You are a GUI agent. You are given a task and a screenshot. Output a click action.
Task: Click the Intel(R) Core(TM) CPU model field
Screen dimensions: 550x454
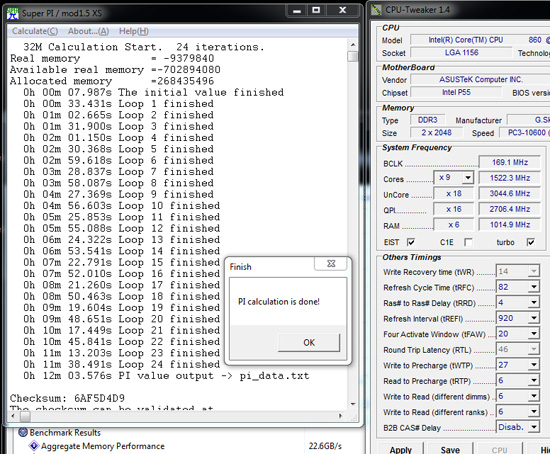tap(480, 40)
